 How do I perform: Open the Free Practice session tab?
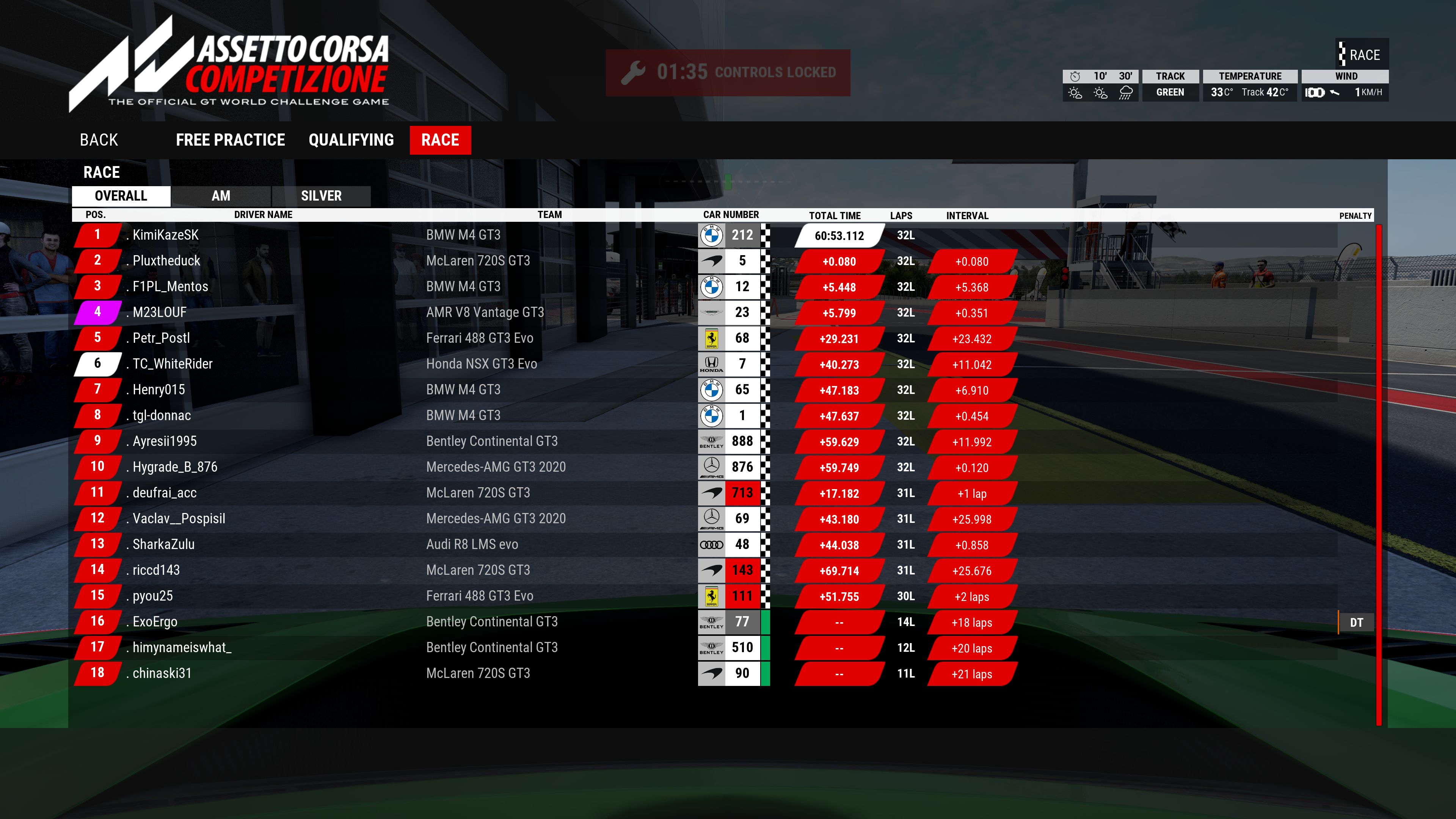[230, 140]
